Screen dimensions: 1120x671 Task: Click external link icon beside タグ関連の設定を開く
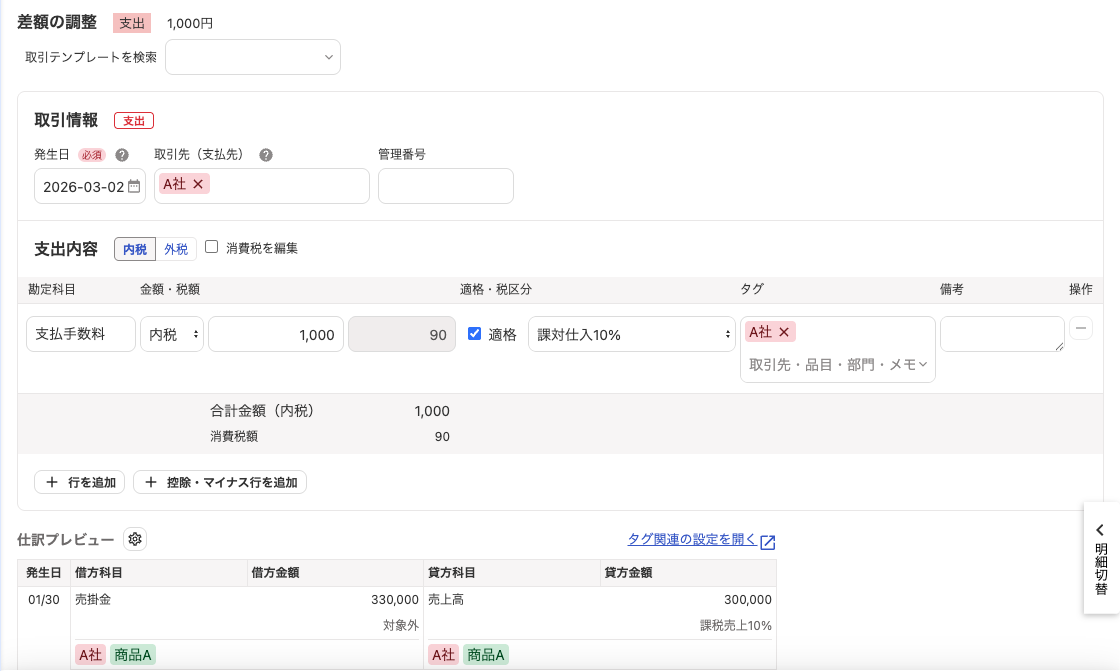click(x=768, y=542)
